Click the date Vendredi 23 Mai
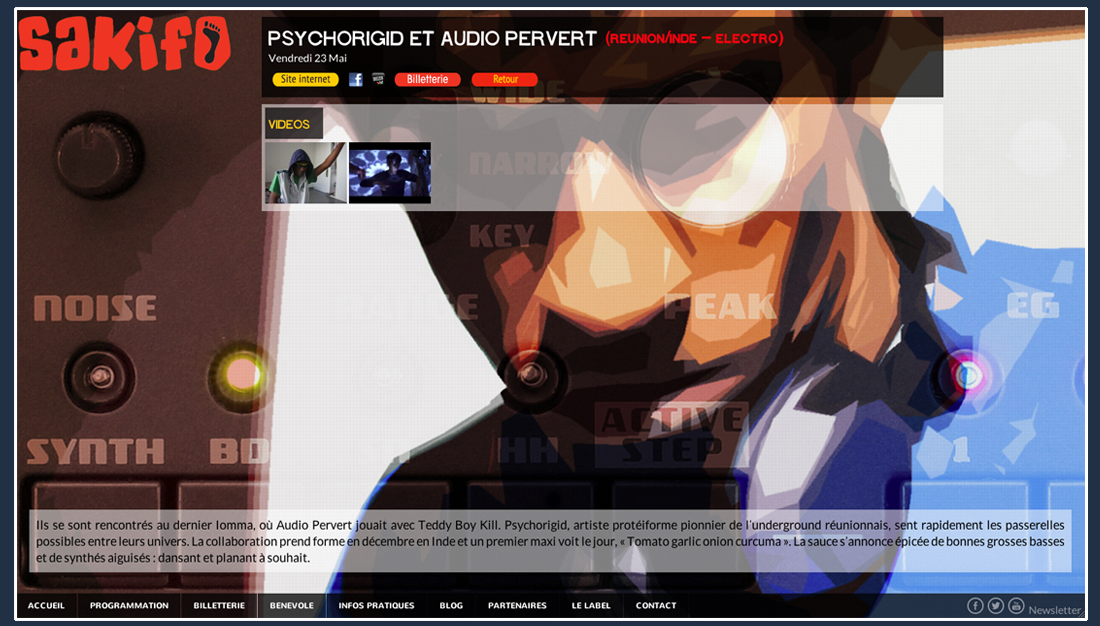The image size is (1100, 626). click(307, 58)
